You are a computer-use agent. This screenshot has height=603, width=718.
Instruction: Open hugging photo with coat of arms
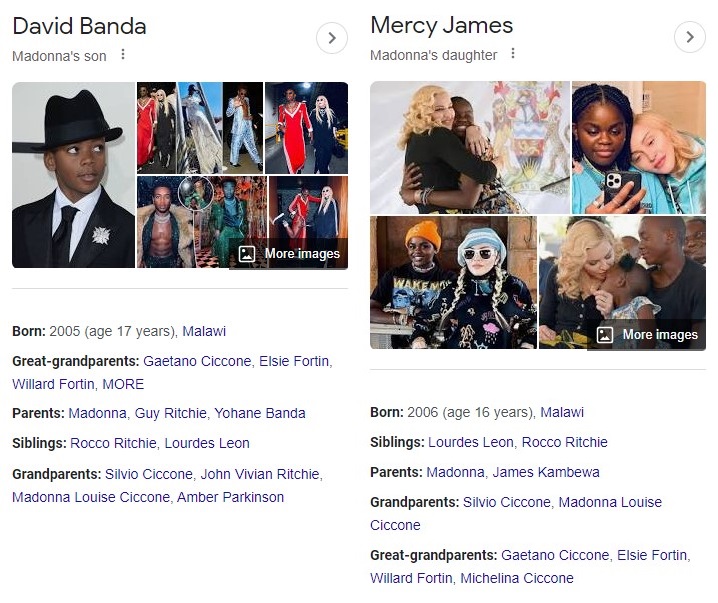(470, 147)
